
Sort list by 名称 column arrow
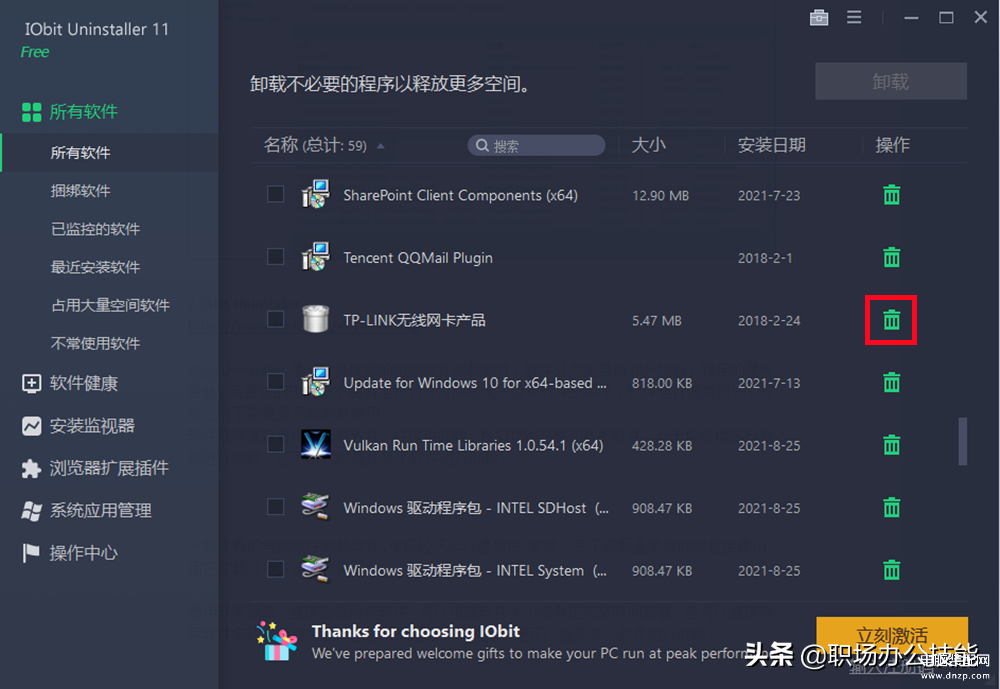coord(381,146)
